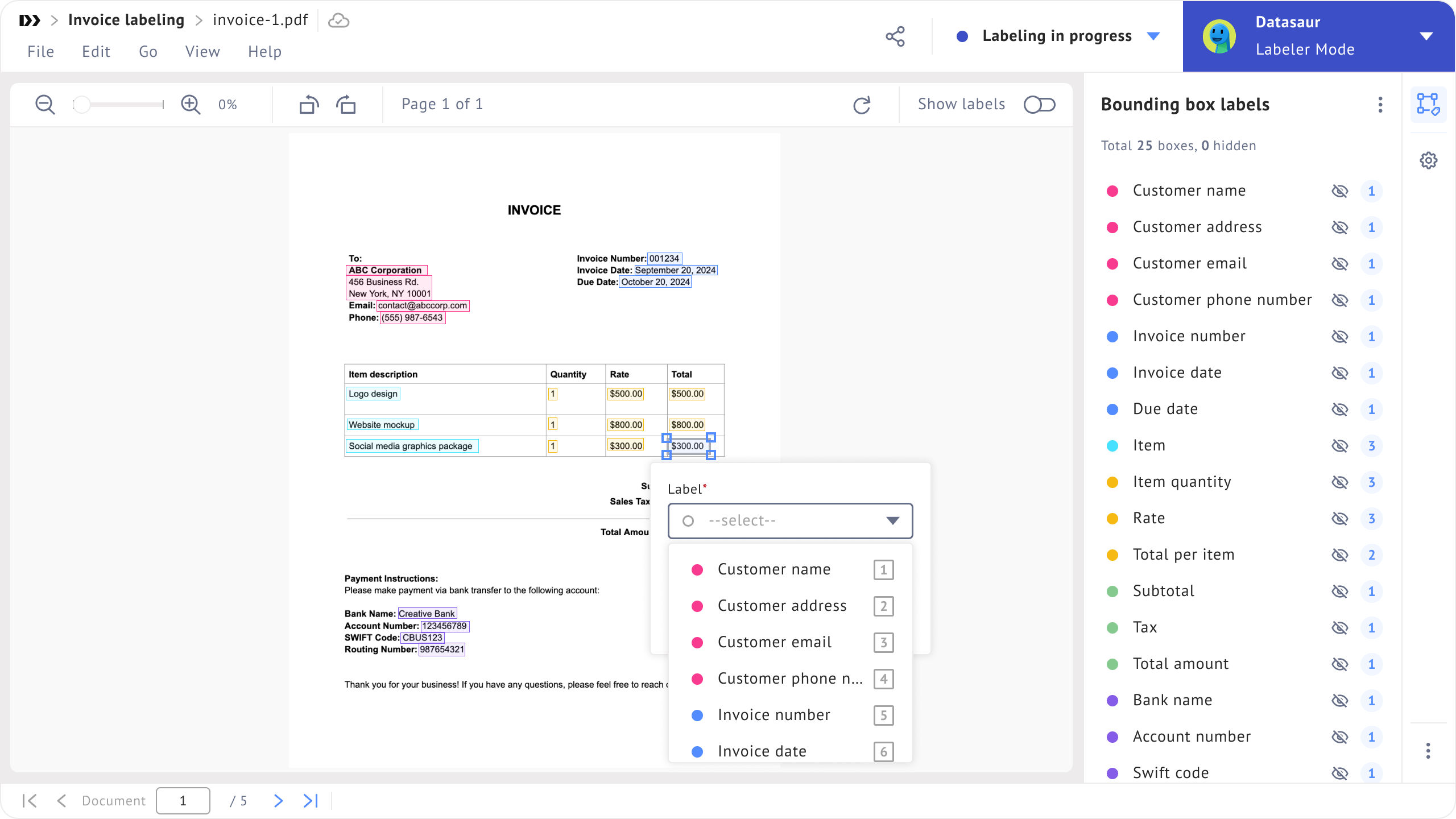Screen dimensions: 1456x819
Task: Open the Label --select-- dropdown
Action: pyautogui.click(x=790, y=521)
